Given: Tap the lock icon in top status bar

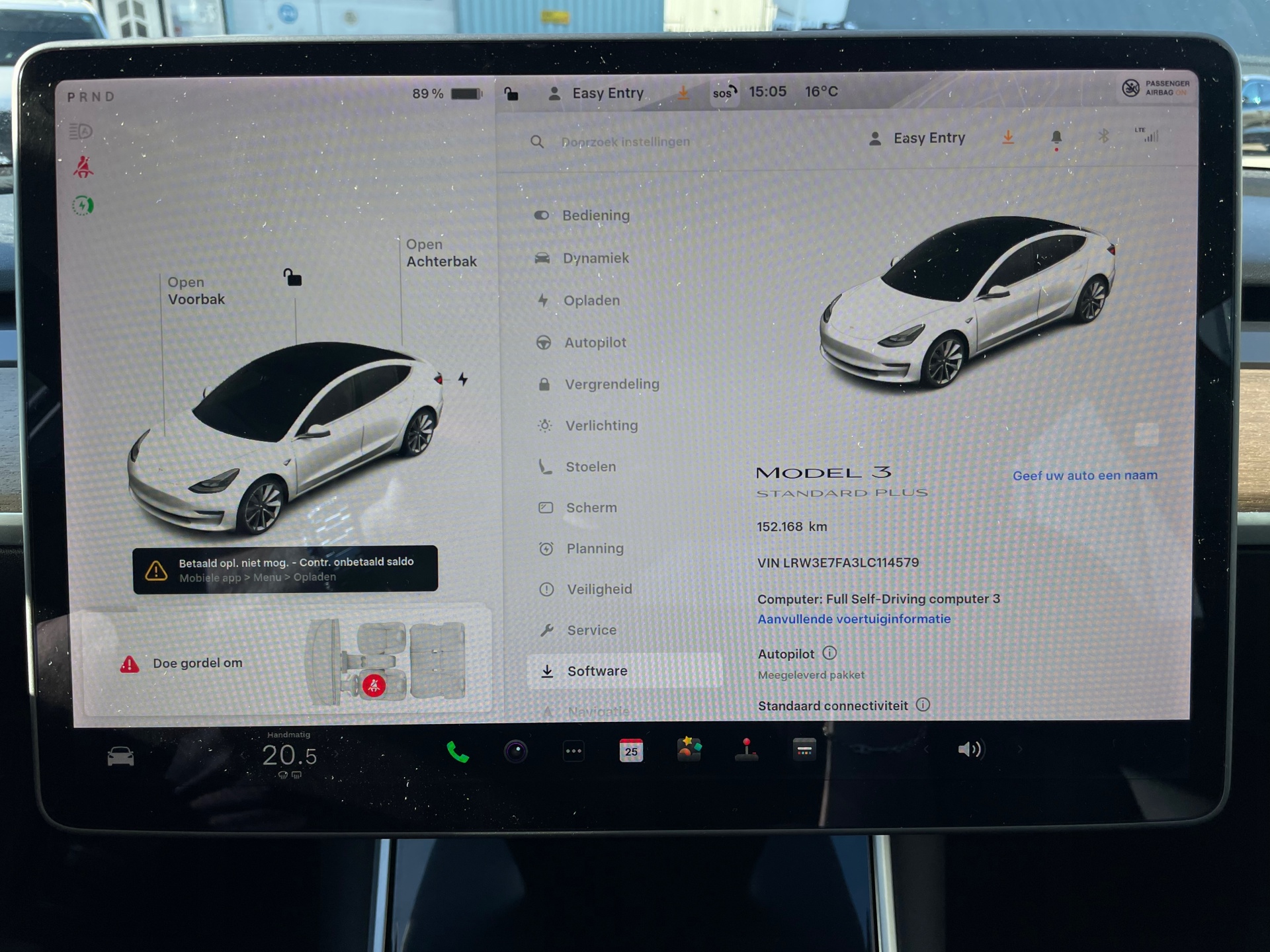Looking at the screenshot, I should pos(511,93).
